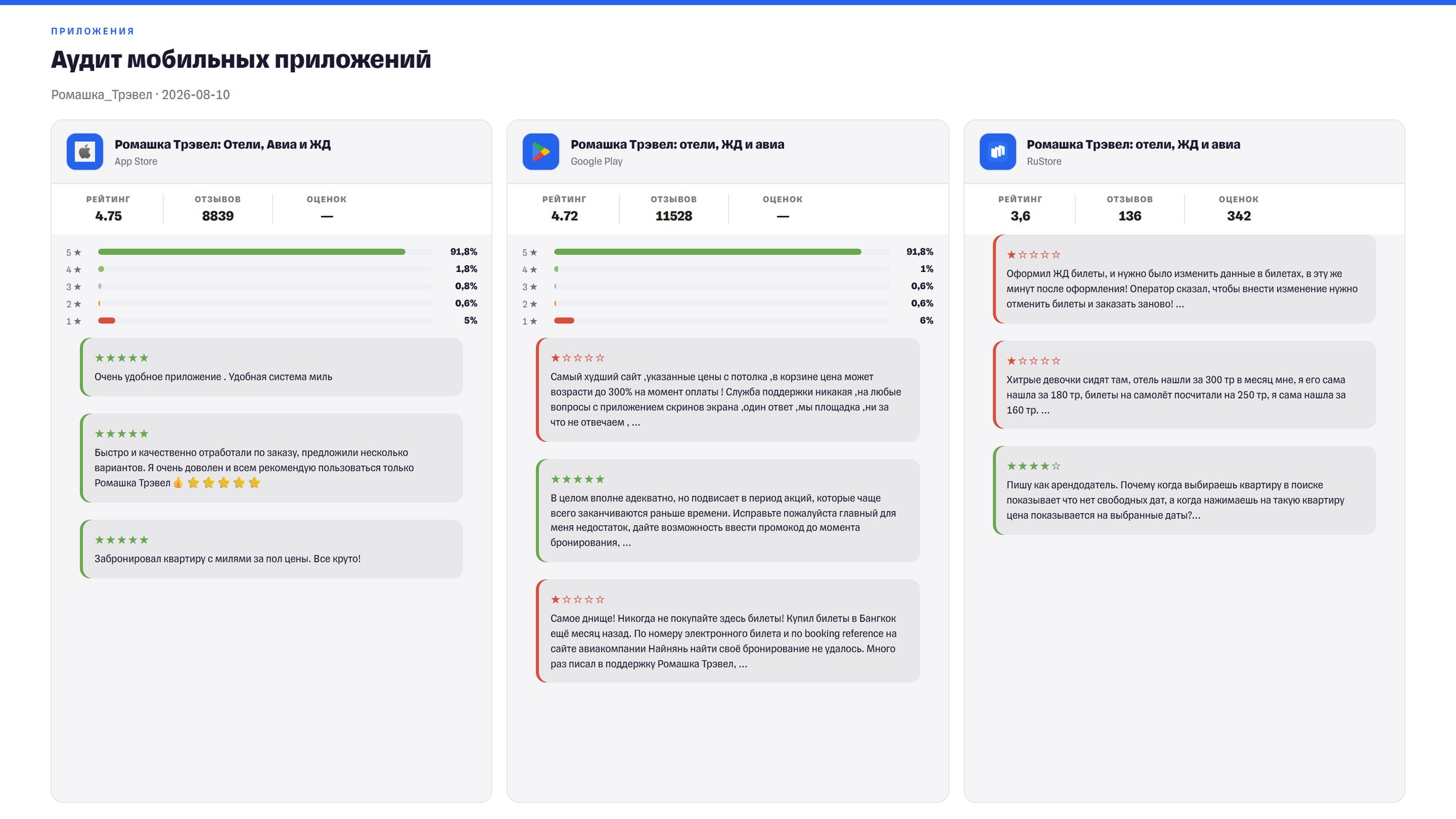Screen dimensions: 1456x819
Task: Click the App Store apple icon
Action: pyautogui.click(x=85, y=152)
